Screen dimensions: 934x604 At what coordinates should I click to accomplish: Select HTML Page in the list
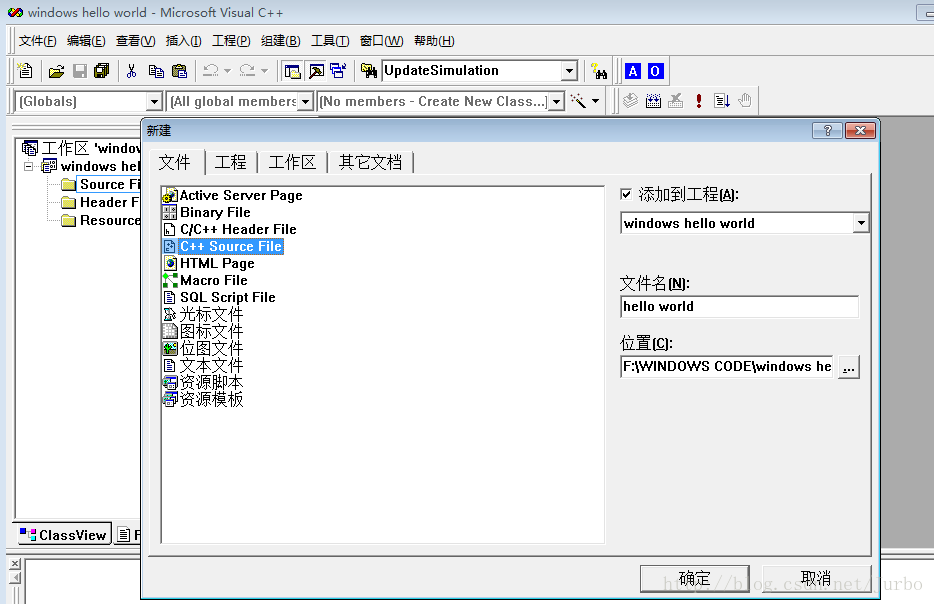click(209, 263)
